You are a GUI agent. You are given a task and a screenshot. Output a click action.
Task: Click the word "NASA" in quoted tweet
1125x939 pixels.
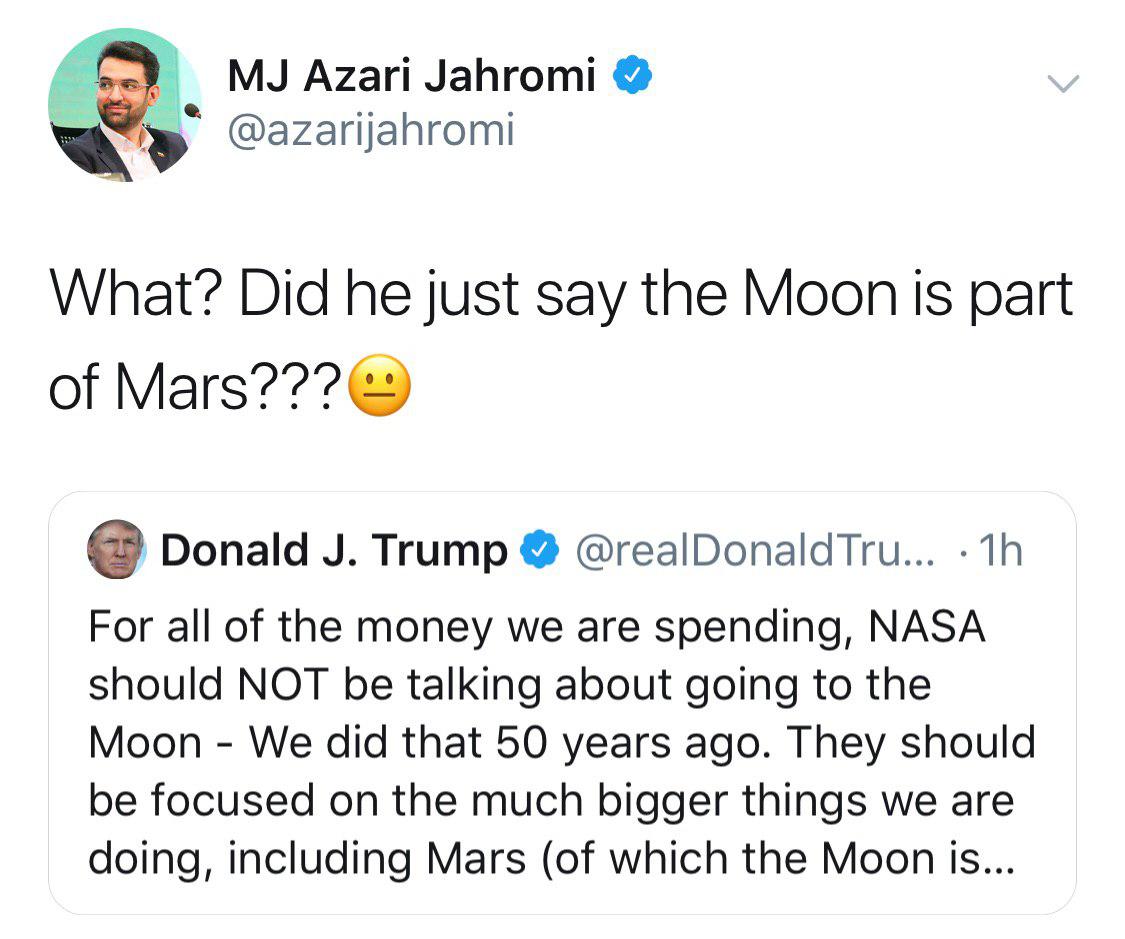pyautogui.click(x=927, y=628)
